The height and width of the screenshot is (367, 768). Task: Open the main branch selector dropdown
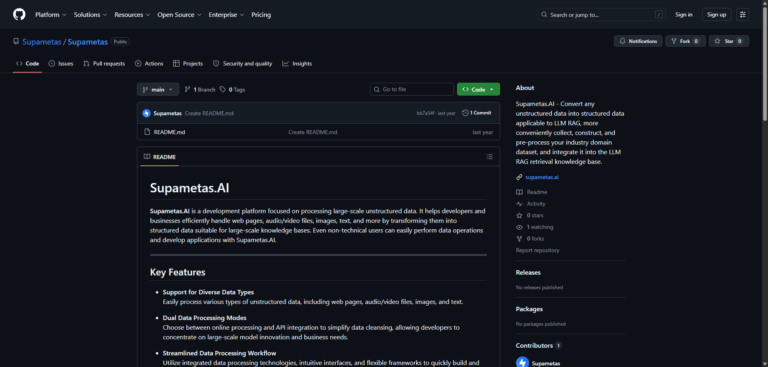[158, 90]
